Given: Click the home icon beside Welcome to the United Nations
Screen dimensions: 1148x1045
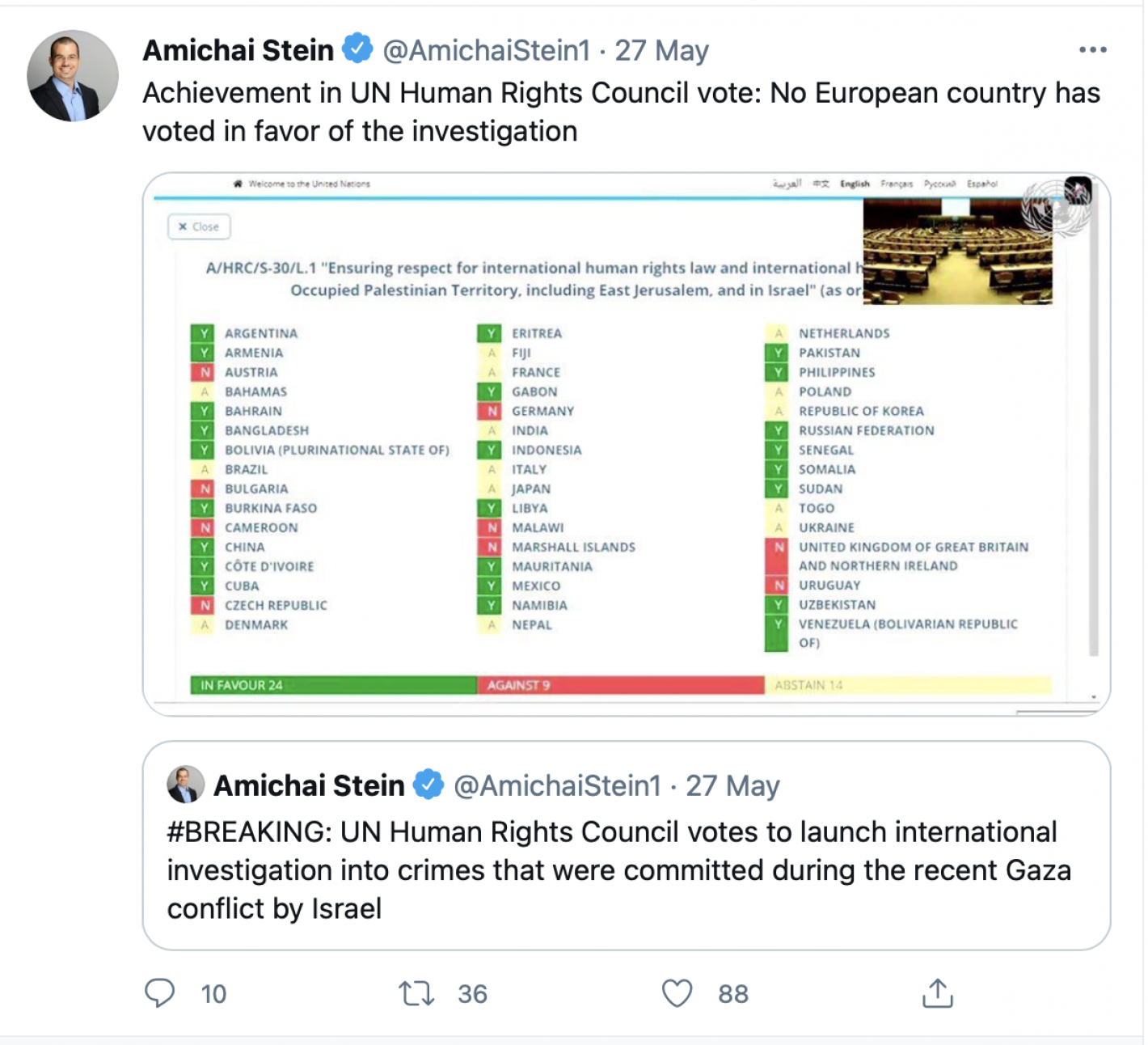Looking at the screenshot, I should (238, 184).
